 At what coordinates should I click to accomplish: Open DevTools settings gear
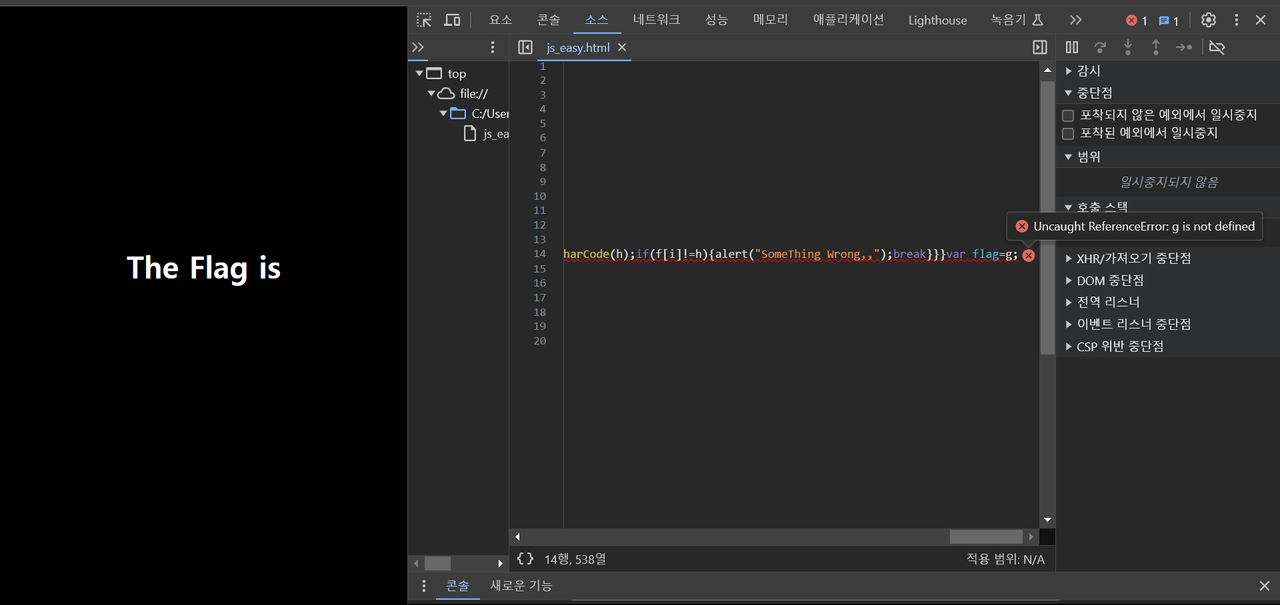[x=1208, y=20]
